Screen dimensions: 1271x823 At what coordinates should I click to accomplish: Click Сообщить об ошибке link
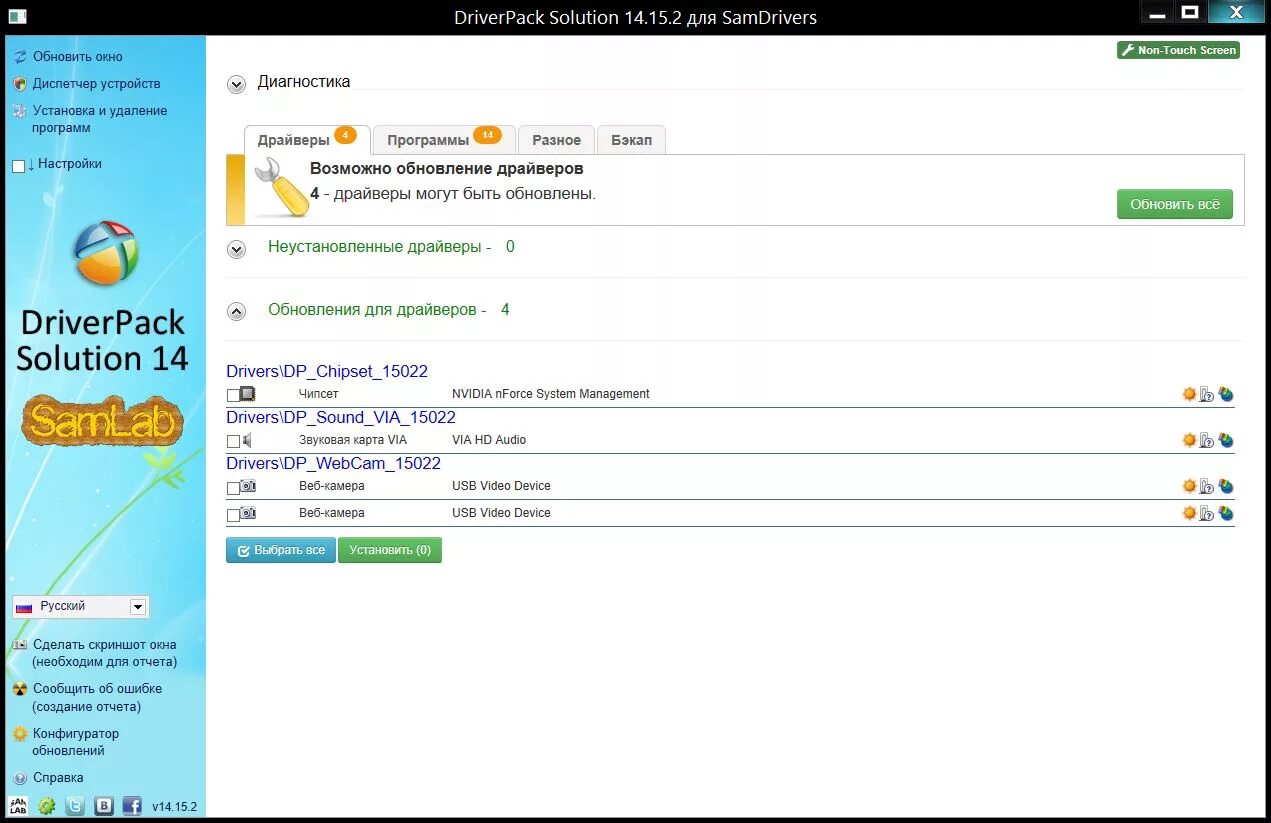(x=97, y=698)
